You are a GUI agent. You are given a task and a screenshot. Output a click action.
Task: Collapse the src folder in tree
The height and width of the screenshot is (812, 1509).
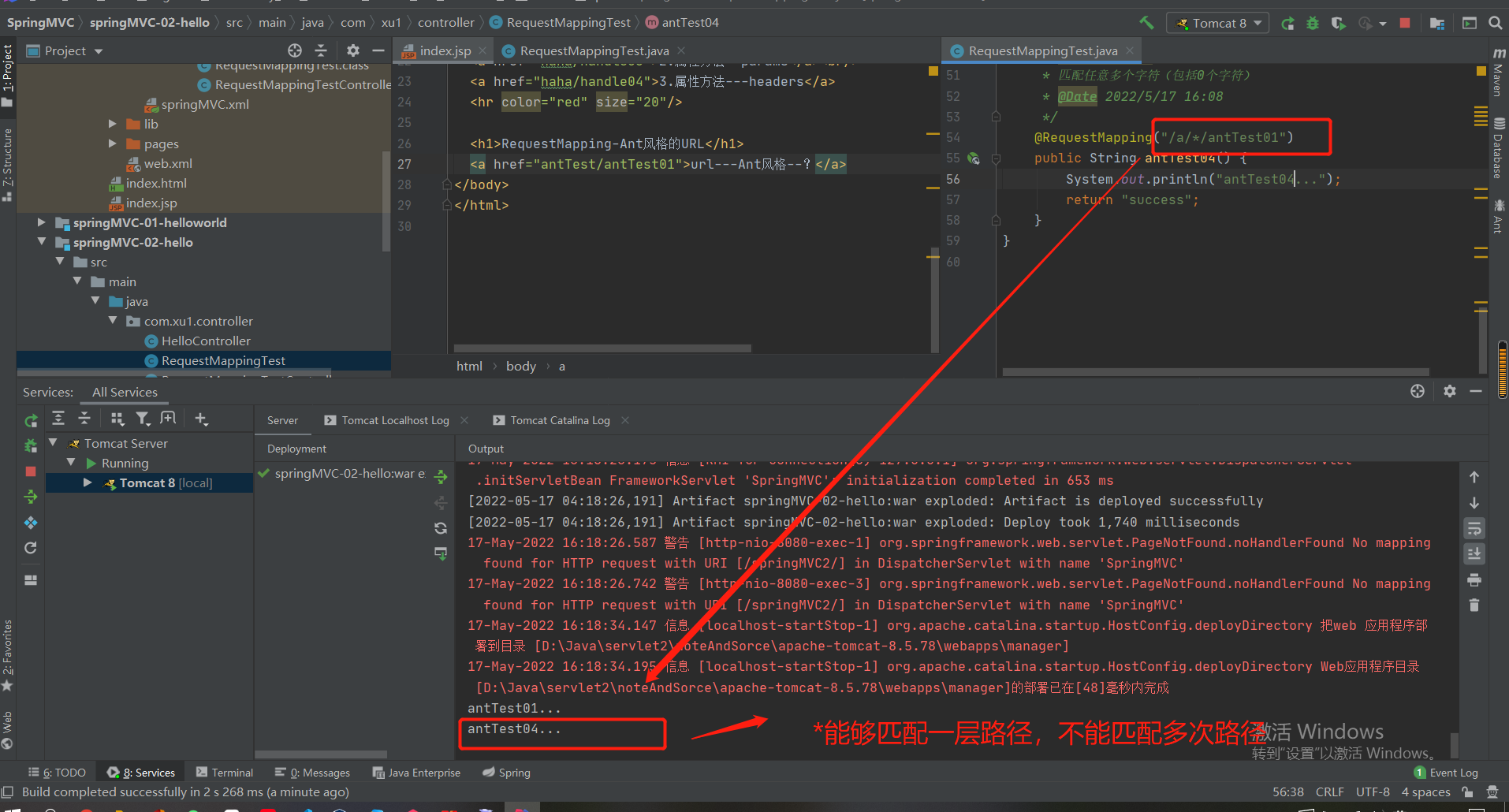click(x=60, y=262)
